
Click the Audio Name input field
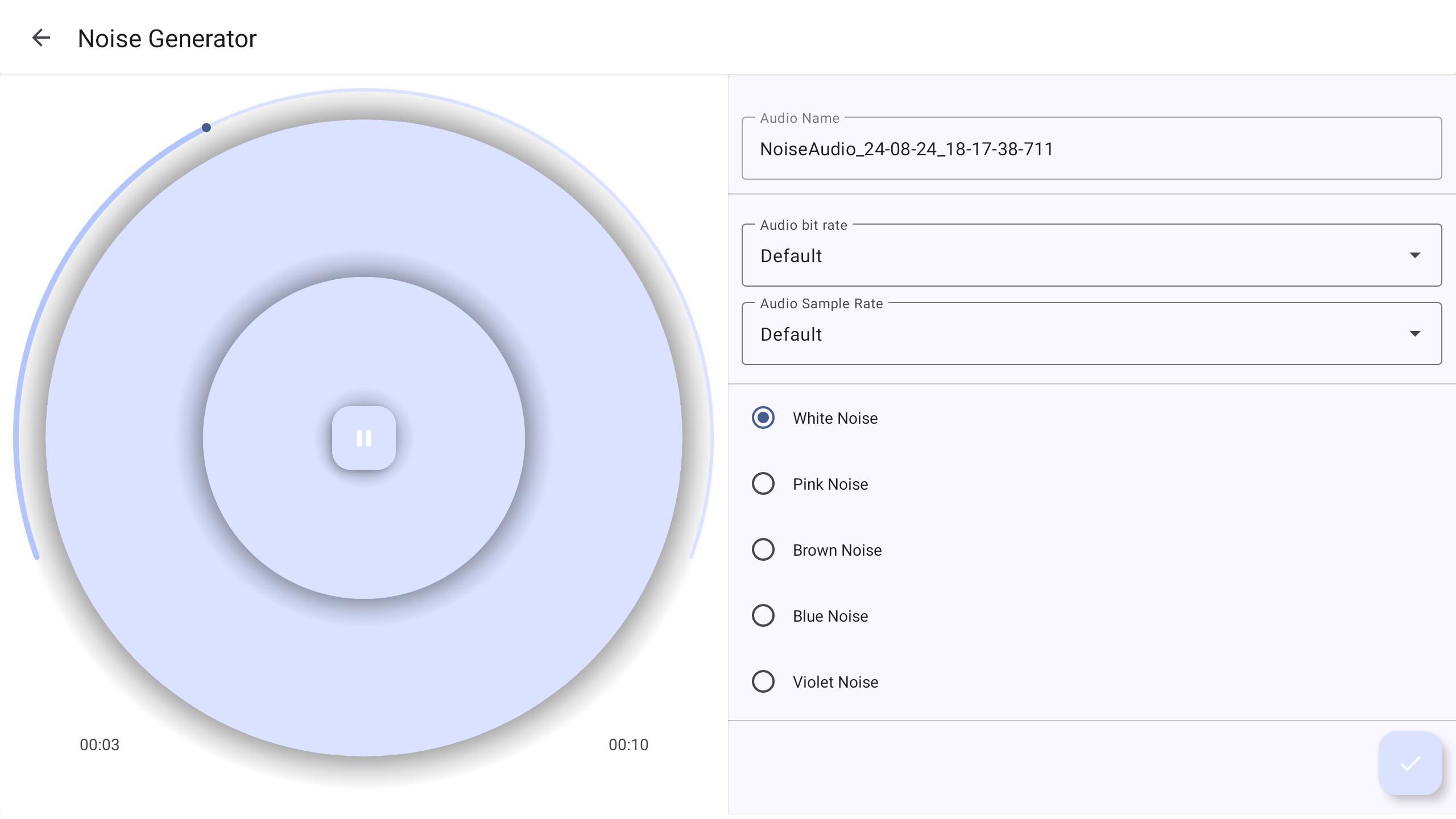[1091, 148]
